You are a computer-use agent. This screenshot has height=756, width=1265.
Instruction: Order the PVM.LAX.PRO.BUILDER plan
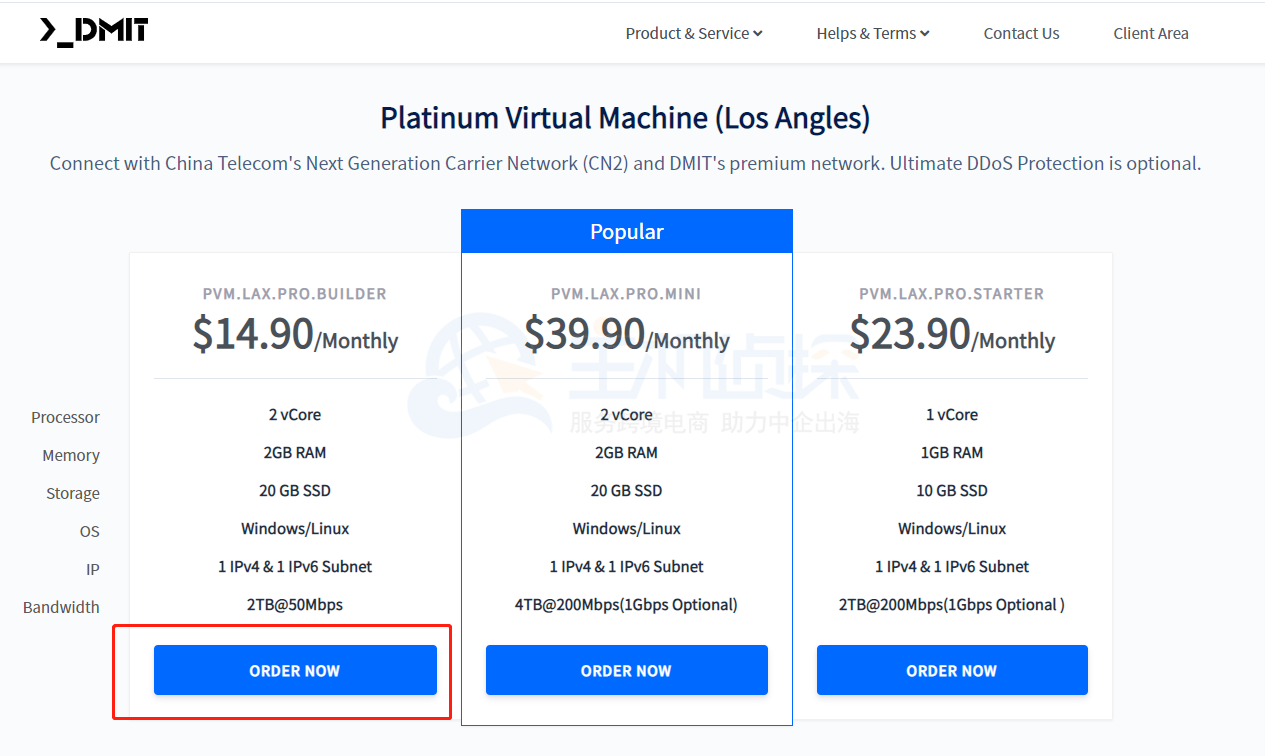[x=295, y=670]
